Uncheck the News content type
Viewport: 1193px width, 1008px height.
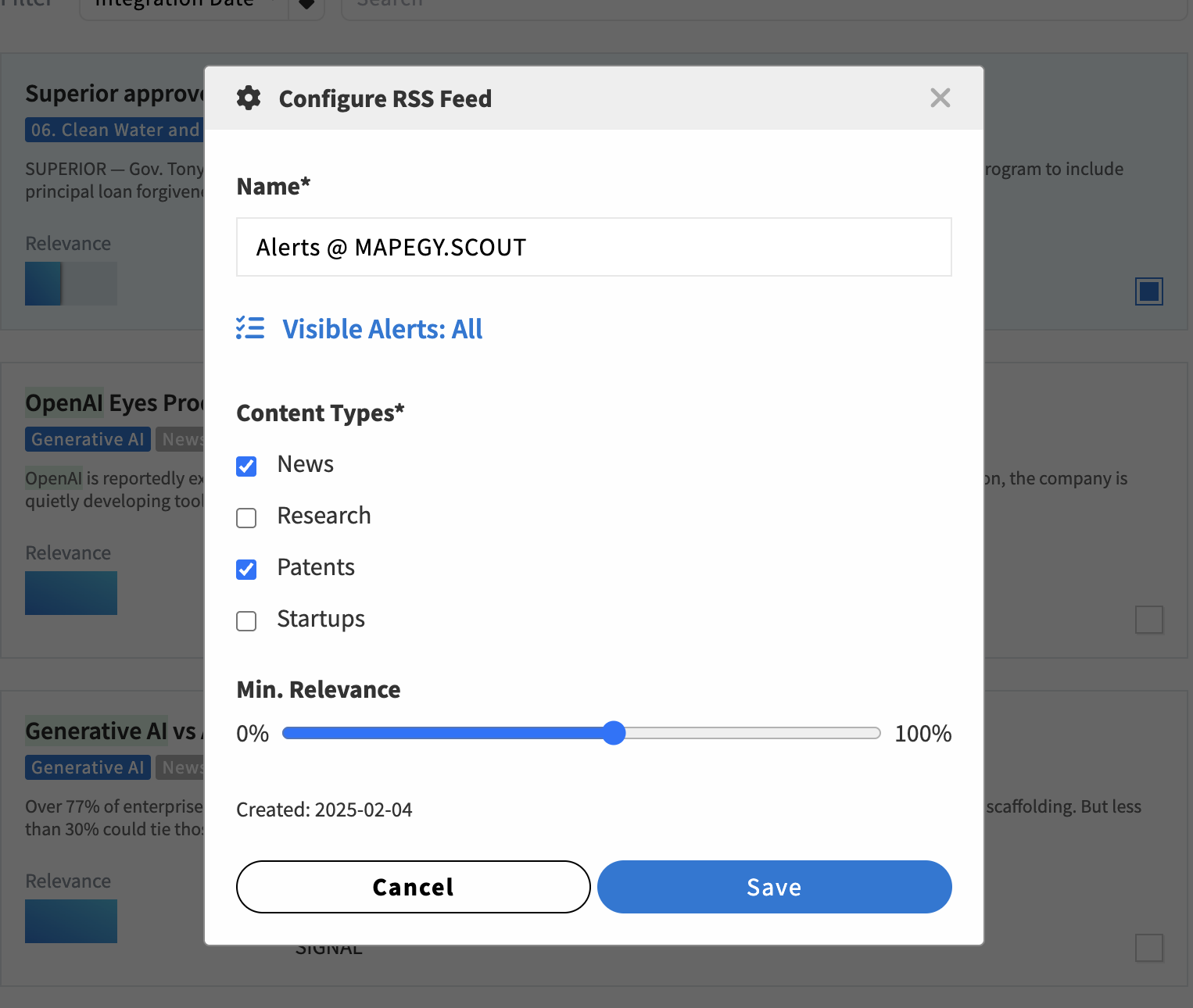[x=246, y=466]
